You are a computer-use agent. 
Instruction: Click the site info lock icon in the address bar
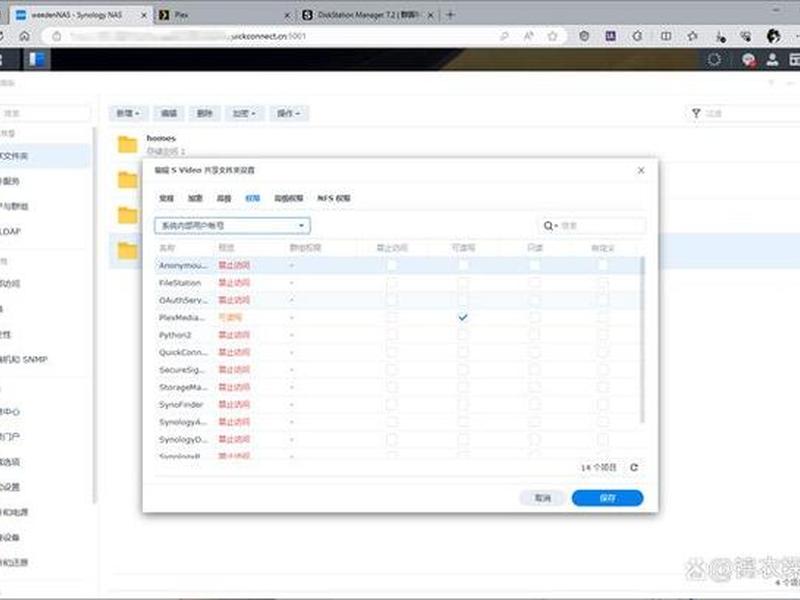[x=57, y=36]
